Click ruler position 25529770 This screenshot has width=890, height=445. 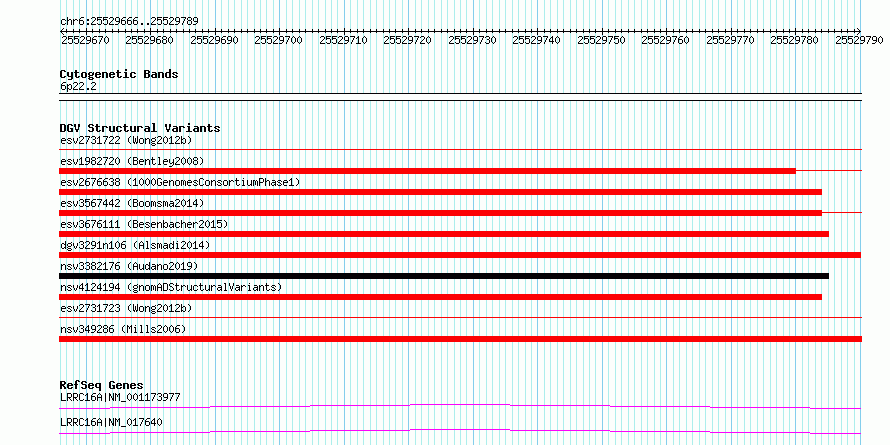tap(729, 40)
